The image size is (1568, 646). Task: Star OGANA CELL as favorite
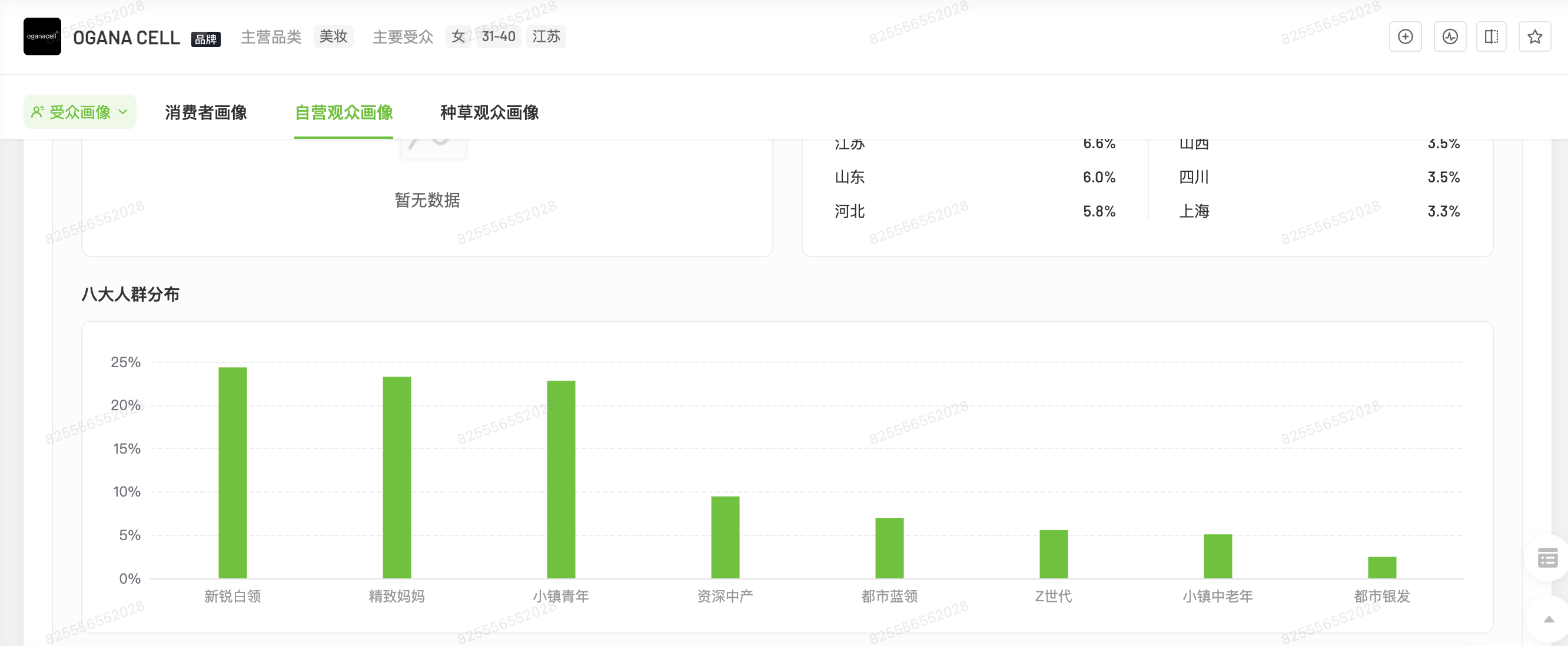click(x=1534, y=37)
